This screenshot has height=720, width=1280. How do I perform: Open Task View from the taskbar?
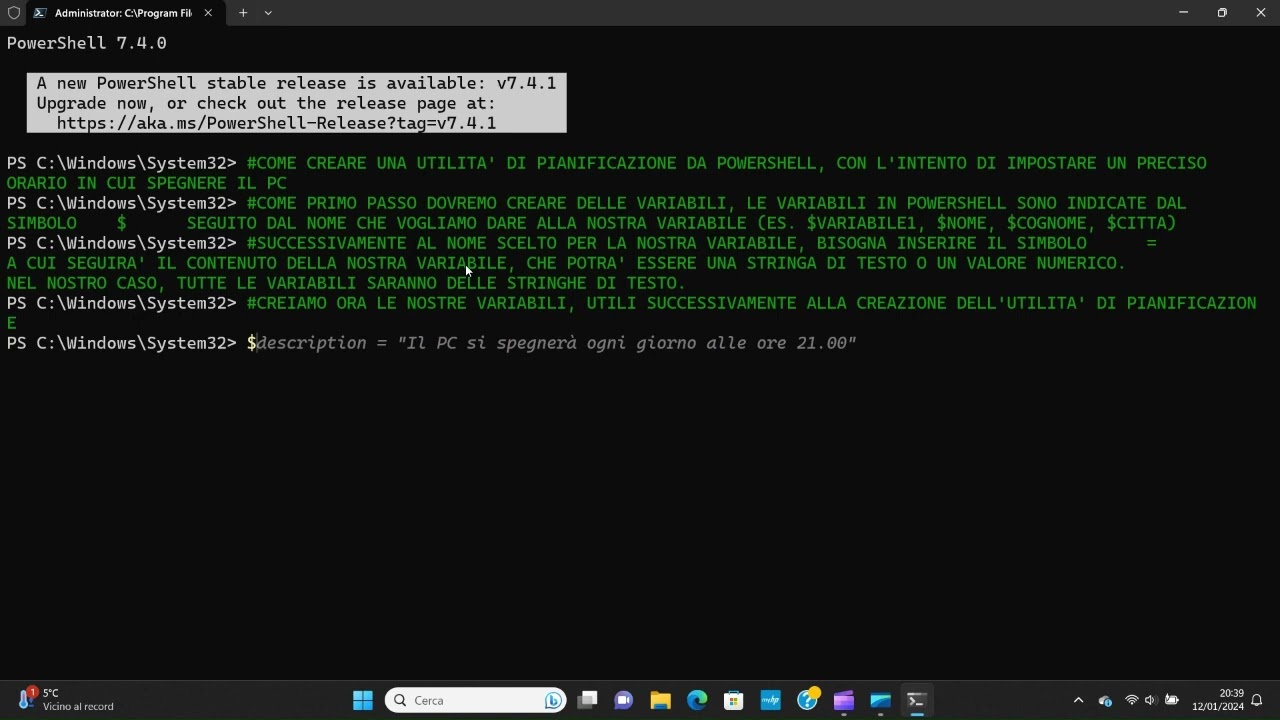(587, 700)
